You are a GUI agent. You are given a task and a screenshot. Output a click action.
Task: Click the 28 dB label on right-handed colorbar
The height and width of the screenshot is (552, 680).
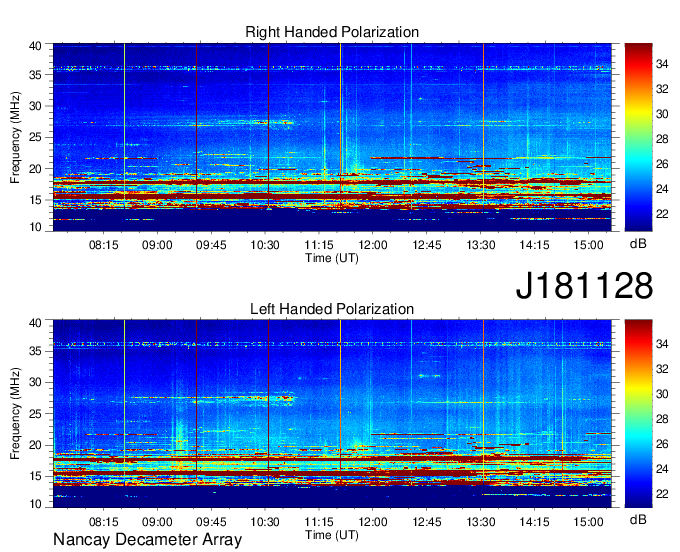[x=662, y=139]
